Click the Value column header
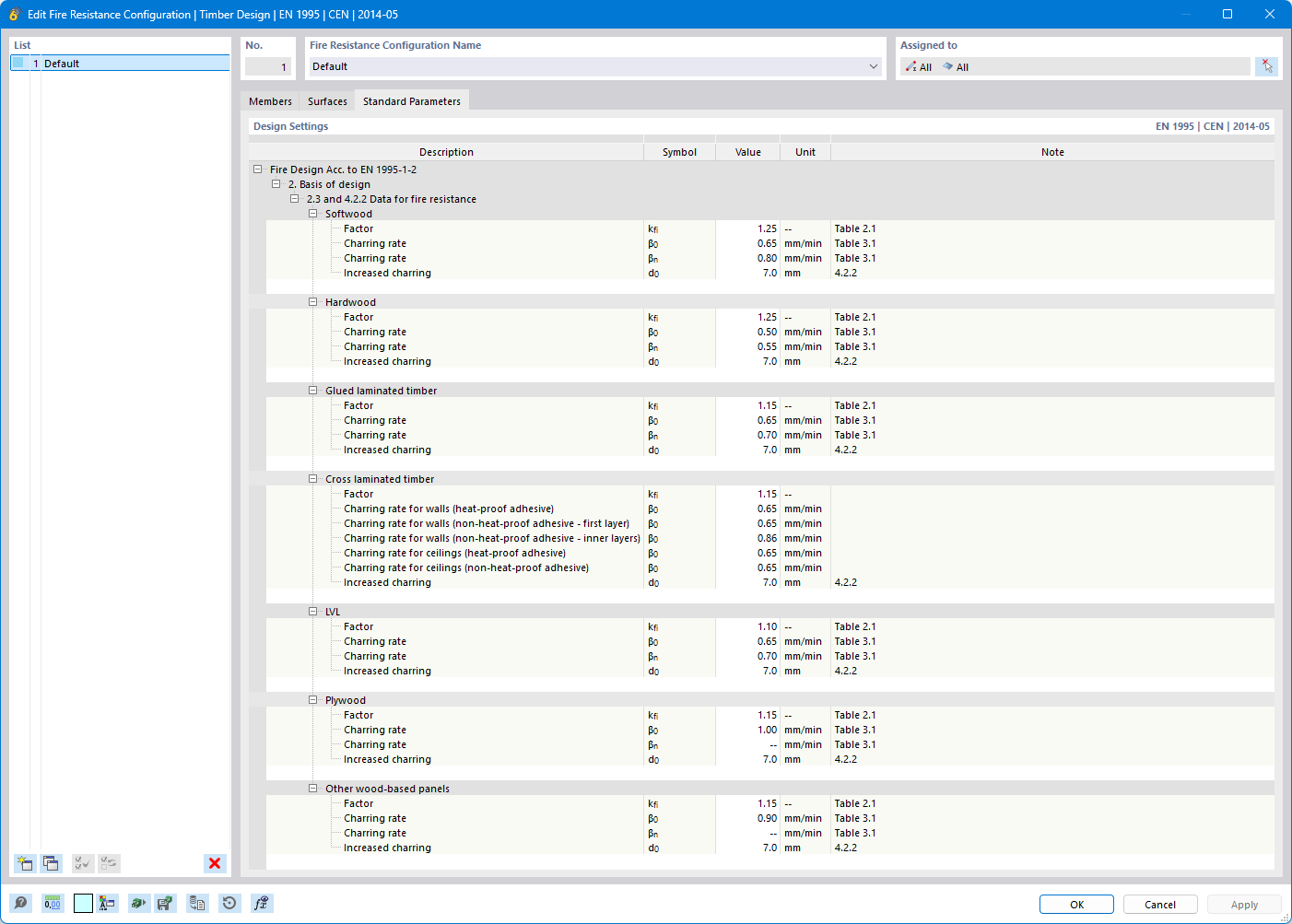The width and height of the screenshot is (1292, 924). click(747, 152)
